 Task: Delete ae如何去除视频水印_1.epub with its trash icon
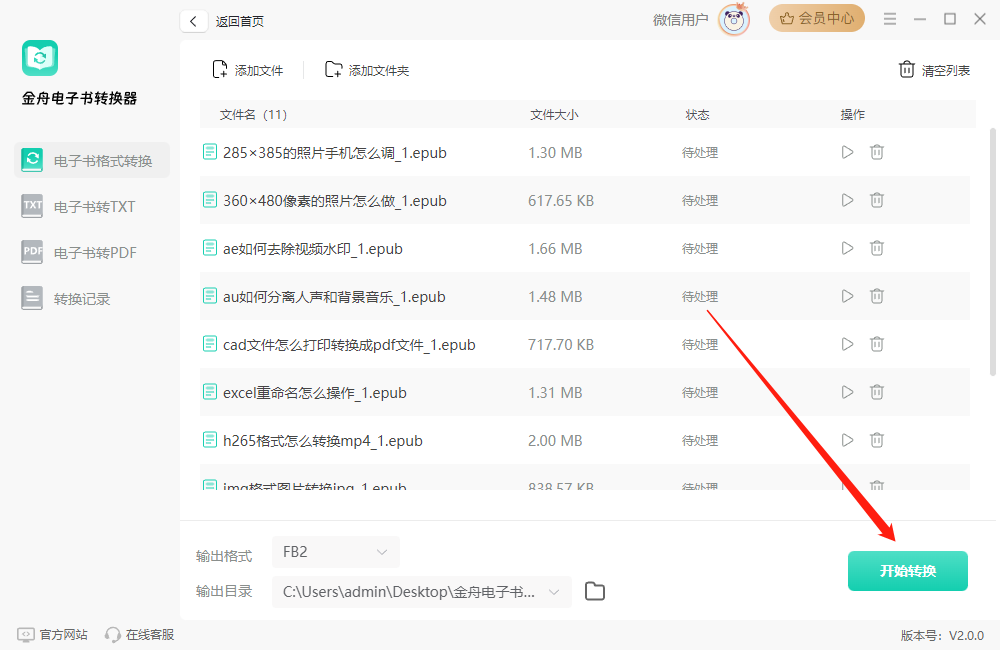tap(877, 248)
